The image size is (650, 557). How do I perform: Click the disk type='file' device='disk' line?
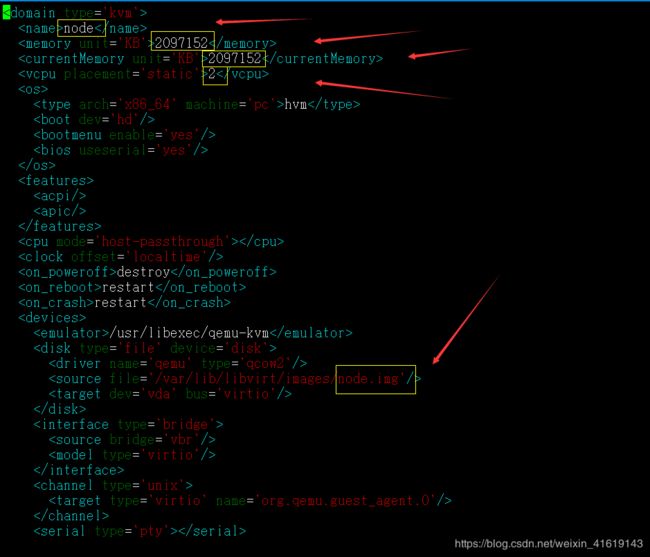(x=155, y=348)
